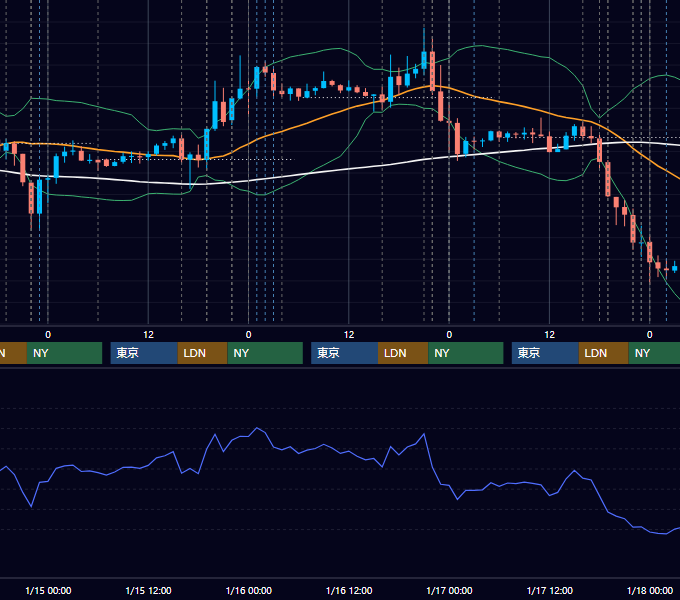The image size is (680, 600).
Task: Click the NY session block spanning 1/15 00:00
Action: click(x=64, y=353)
